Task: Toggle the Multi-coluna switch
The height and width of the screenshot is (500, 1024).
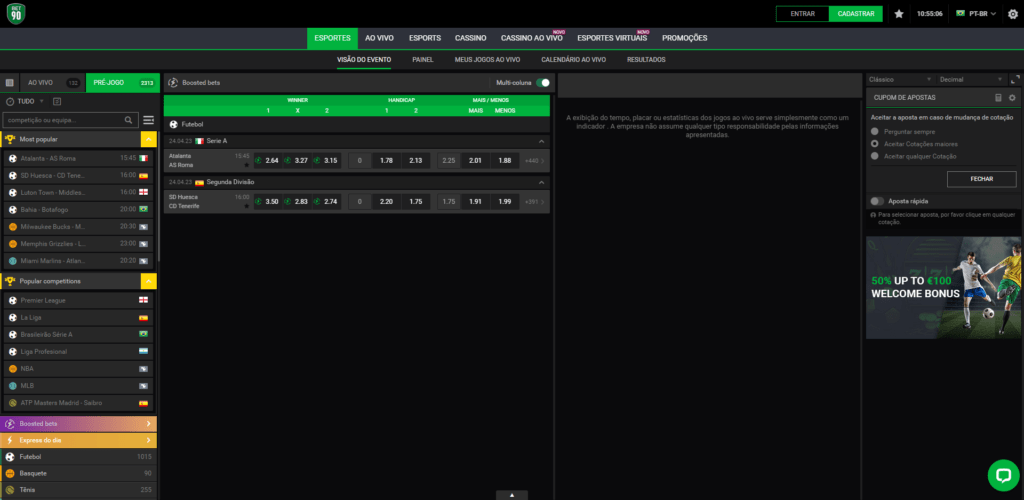Action: pos(543,83)
